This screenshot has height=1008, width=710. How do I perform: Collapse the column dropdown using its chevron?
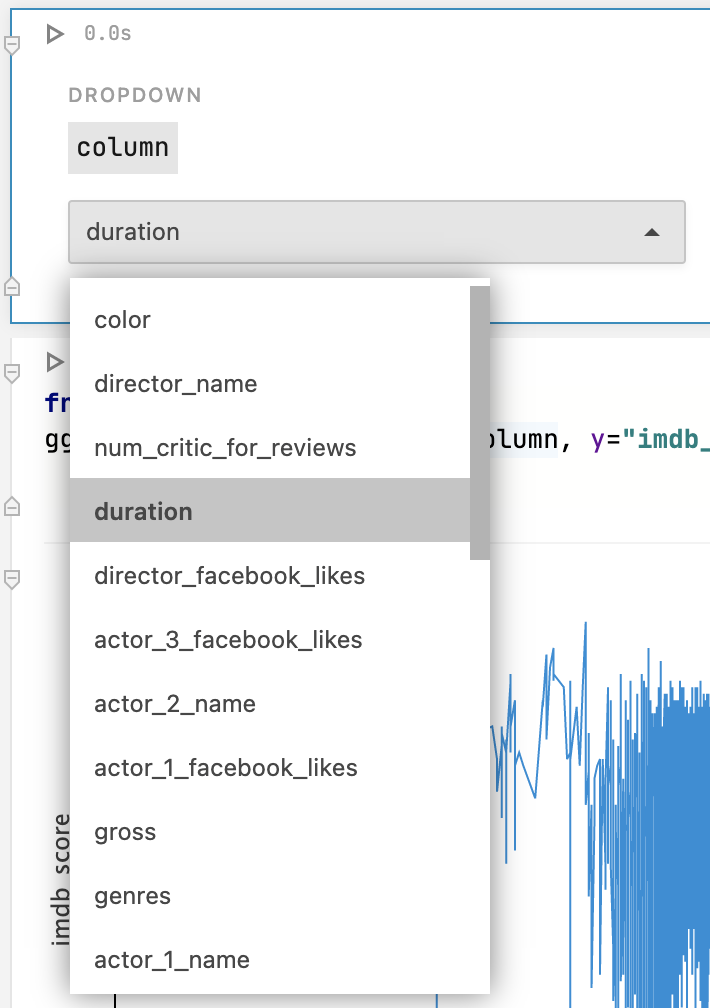[652, 231]
